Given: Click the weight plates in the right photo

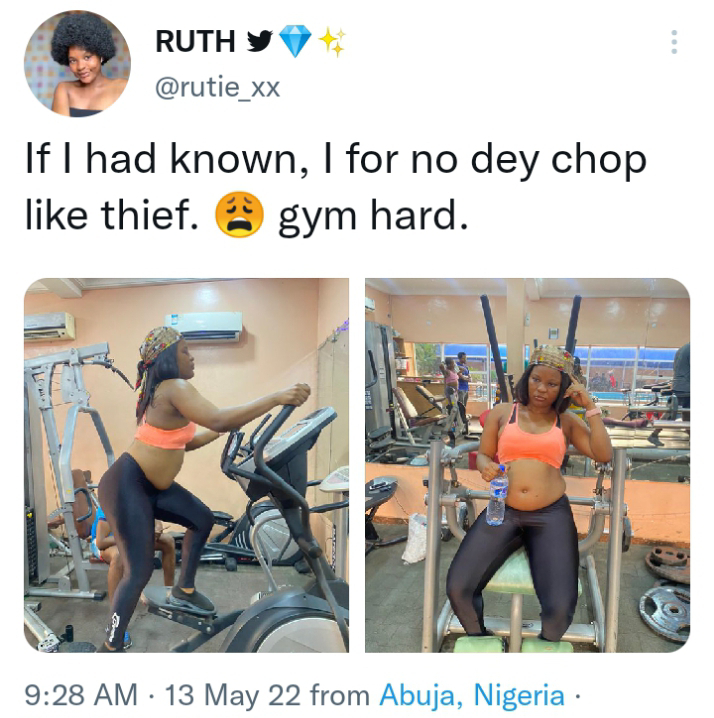Looking at the screenshot, I should click(665, 594).
